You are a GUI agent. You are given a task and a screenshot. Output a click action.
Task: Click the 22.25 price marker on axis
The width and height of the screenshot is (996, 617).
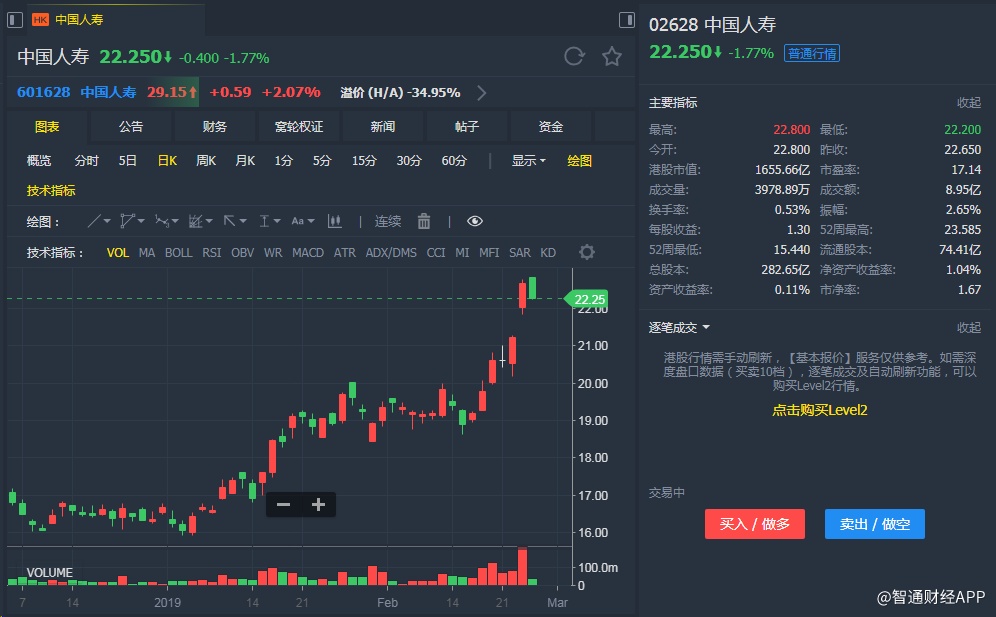point(590,299)
